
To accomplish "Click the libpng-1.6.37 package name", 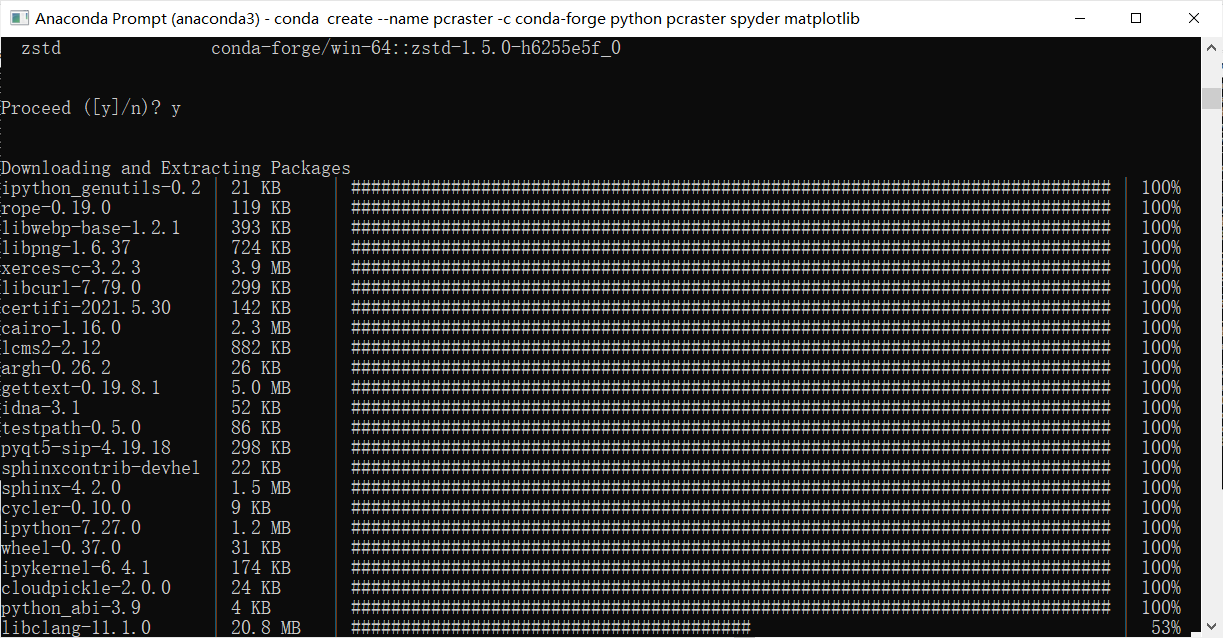I will coord(66,248).
